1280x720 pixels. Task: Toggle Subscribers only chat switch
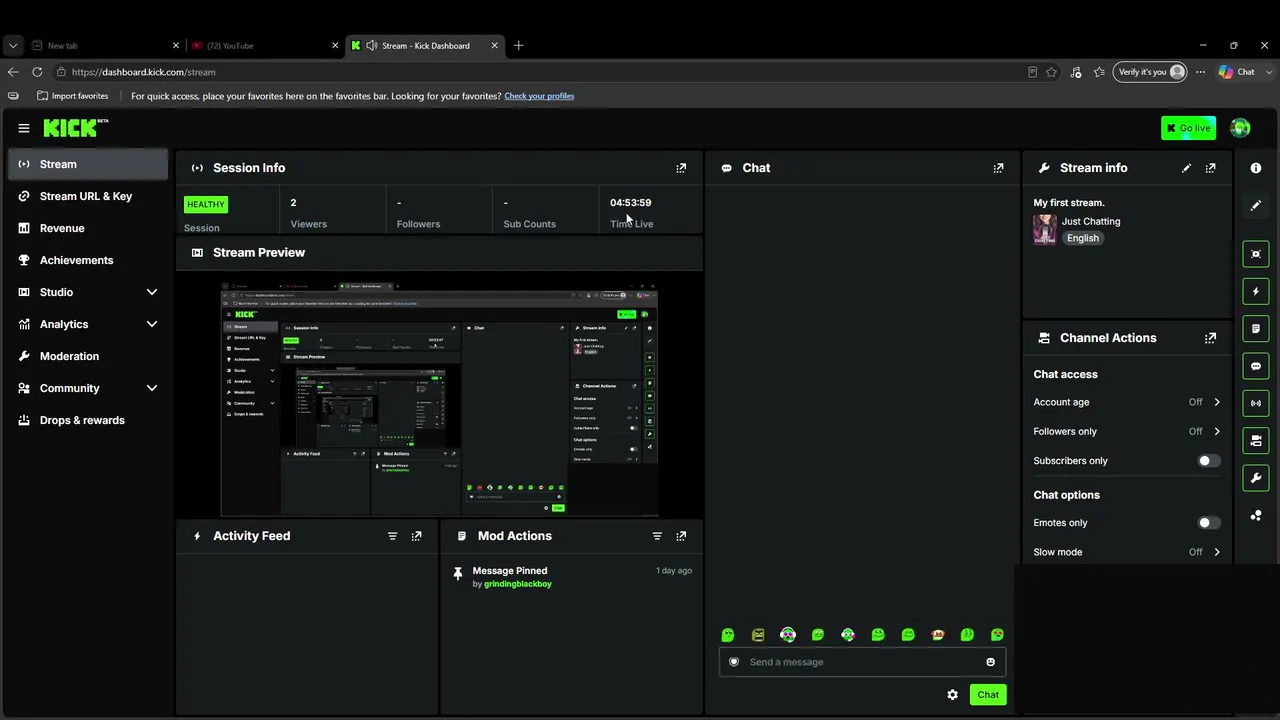[1208, 461]
